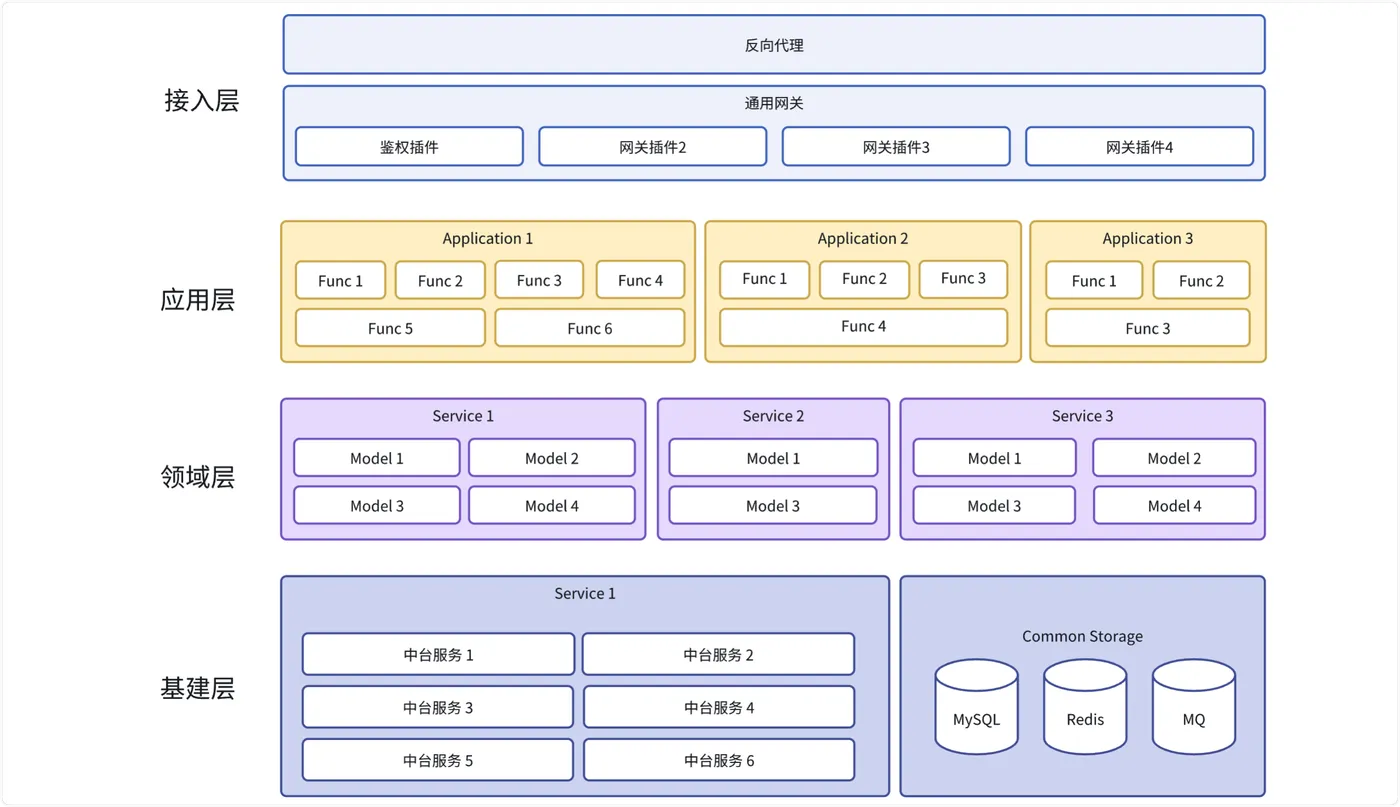Select the 通用网关 title

coord(774,103)
